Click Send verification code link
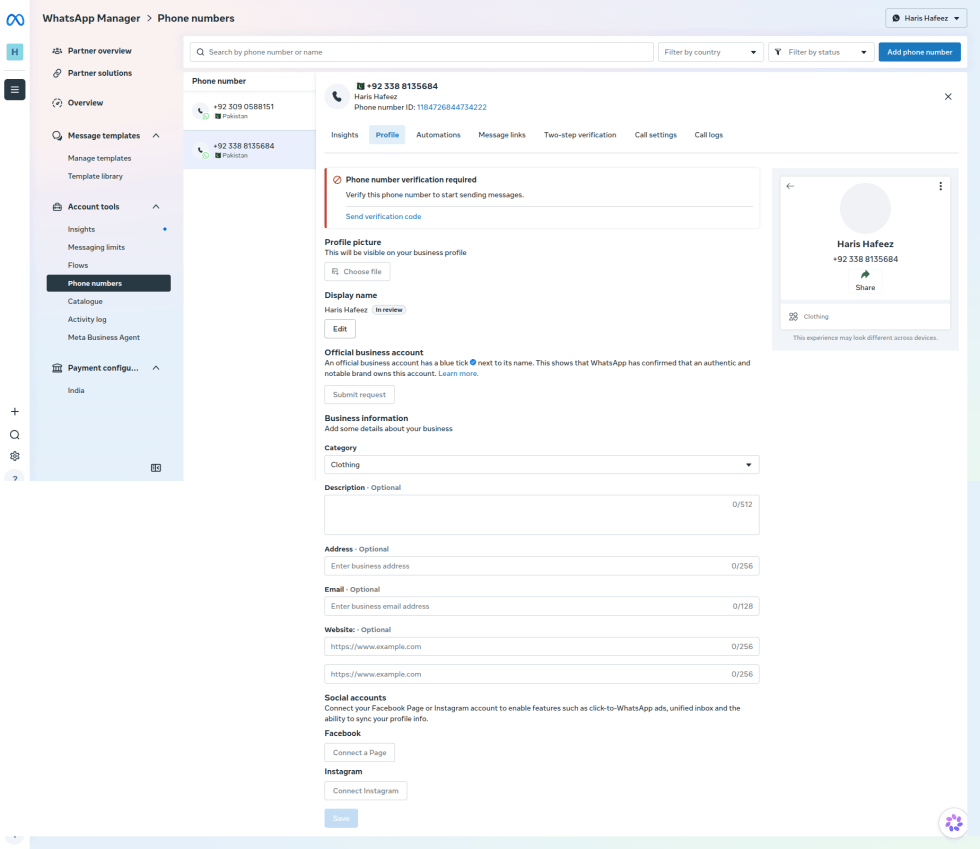 pyautogui.click(x=383, y=216)
